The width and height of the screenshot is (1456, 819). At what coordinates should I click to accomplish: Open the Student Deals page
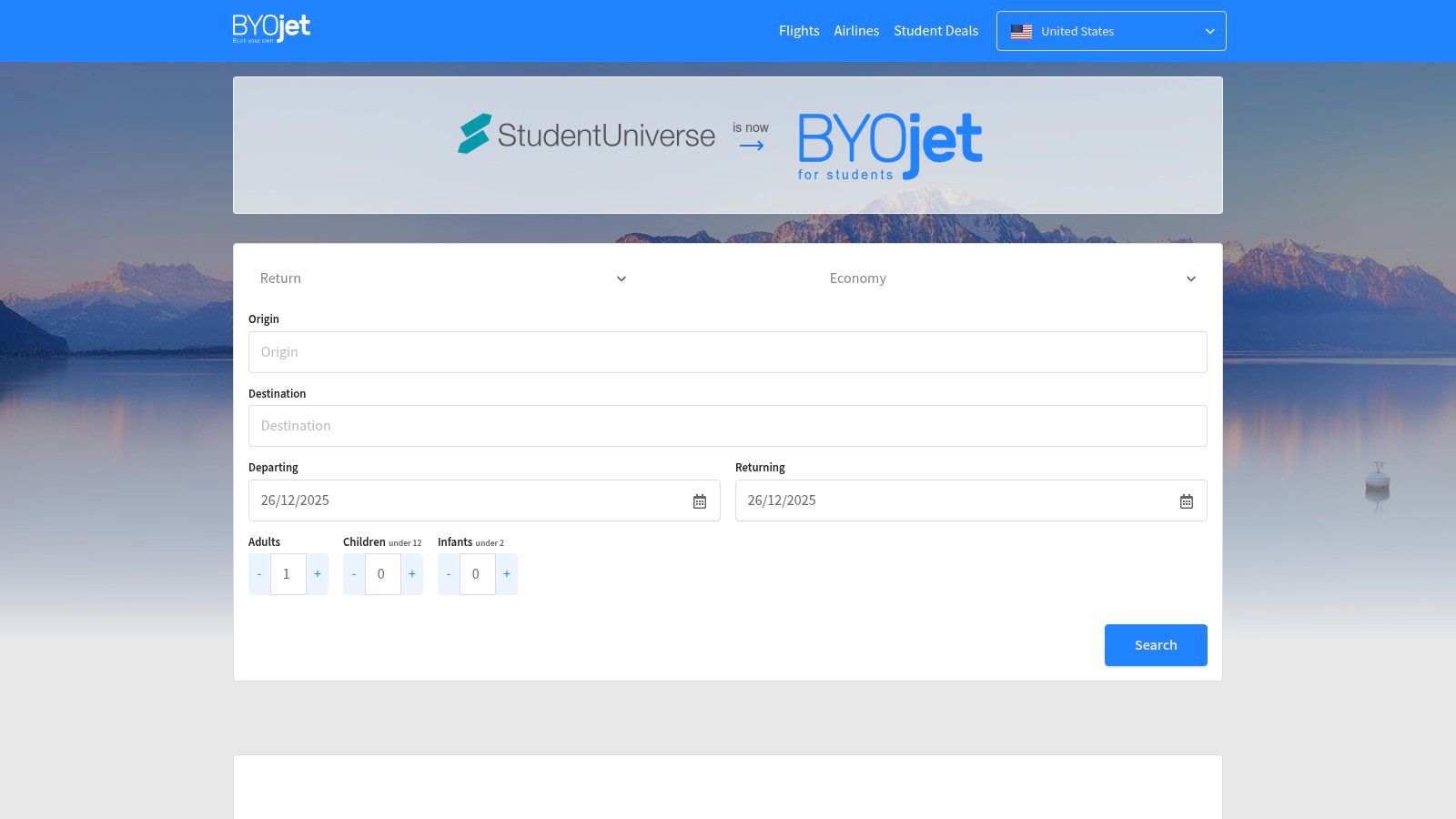click(935, 30)
